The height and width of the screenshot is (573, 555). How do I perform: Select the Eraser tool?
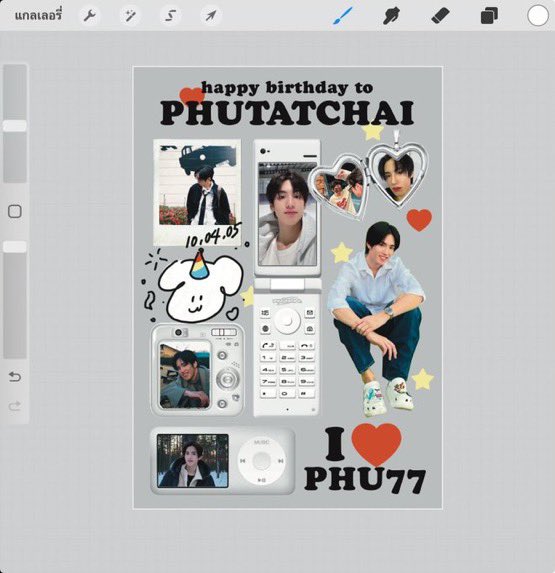pos(440,16)
